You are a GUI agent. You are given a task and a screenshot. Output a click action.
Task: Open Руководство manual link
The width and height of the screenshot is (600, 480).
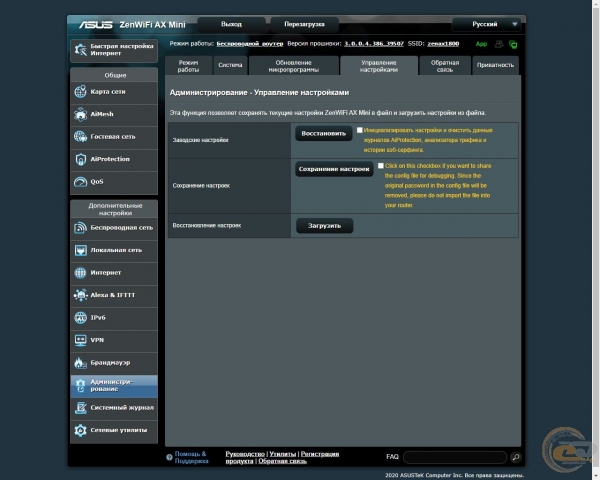click(245, 454)
